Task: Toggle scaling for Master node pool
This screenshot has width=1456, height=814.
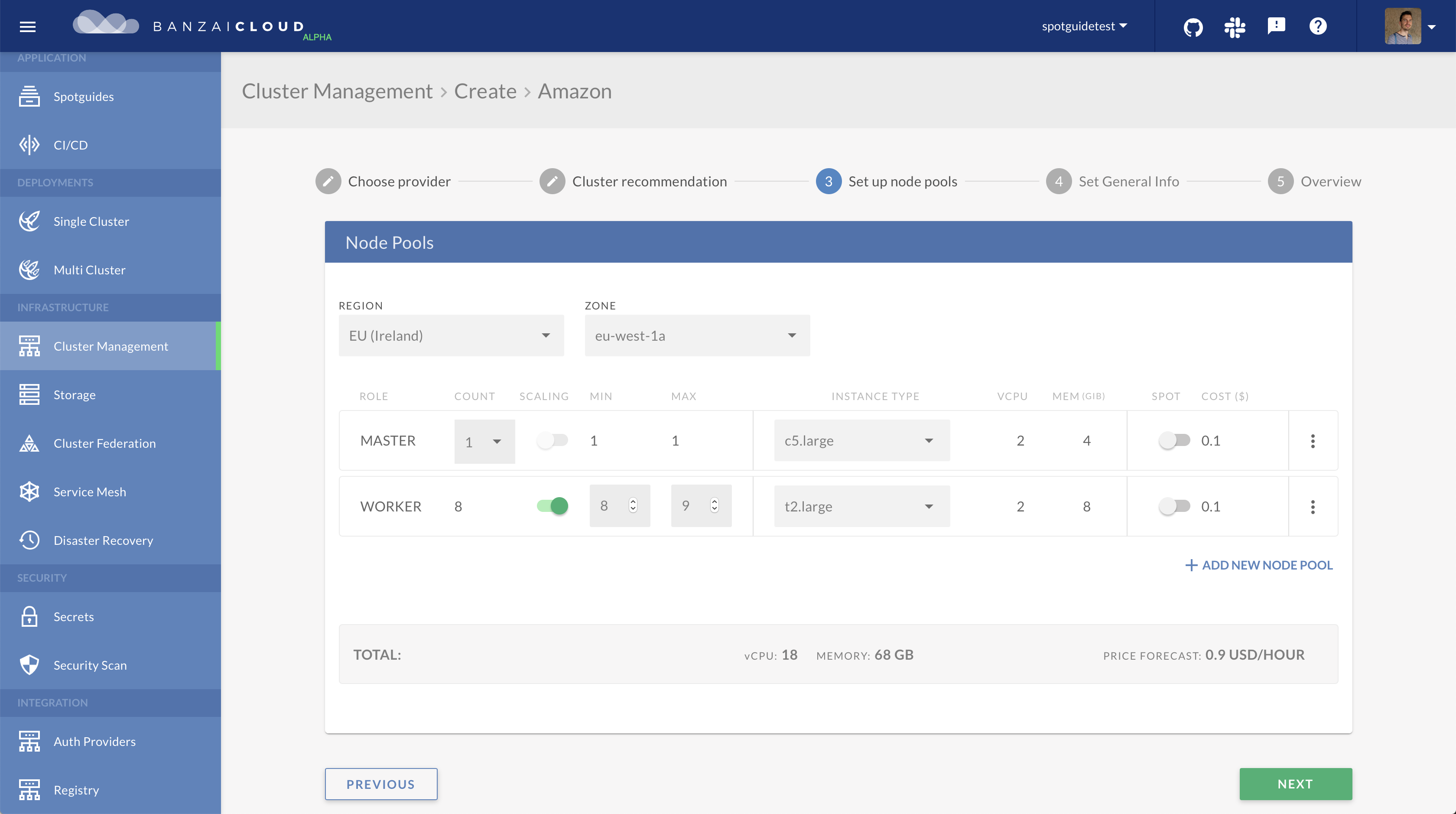Action: [x=552, y=440]
